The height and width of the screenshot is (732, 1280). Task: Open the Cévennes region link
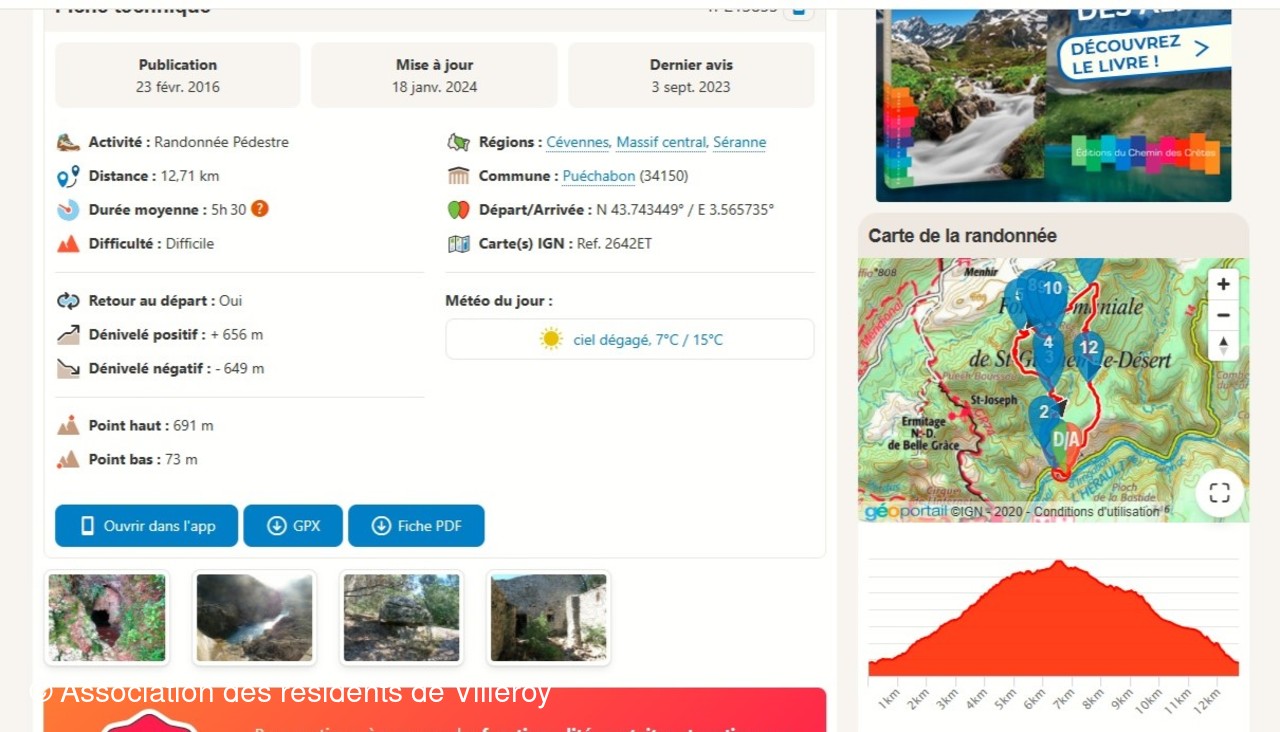[x=577, y=142]
